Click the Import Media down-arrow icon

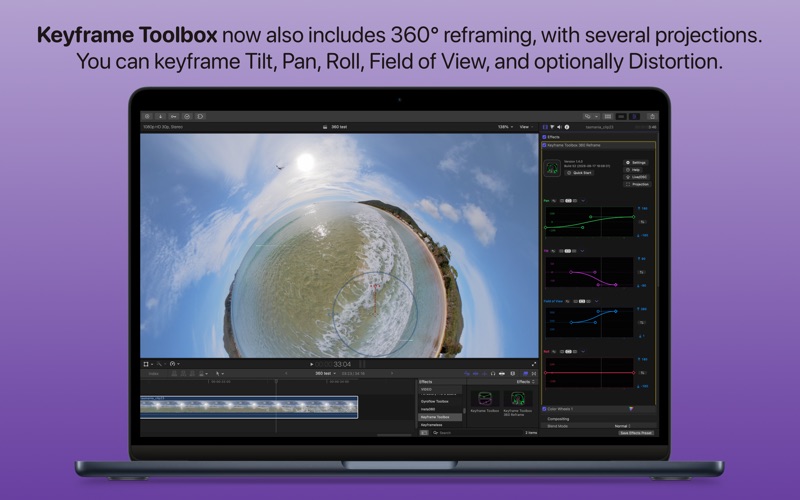pos(160,116)
